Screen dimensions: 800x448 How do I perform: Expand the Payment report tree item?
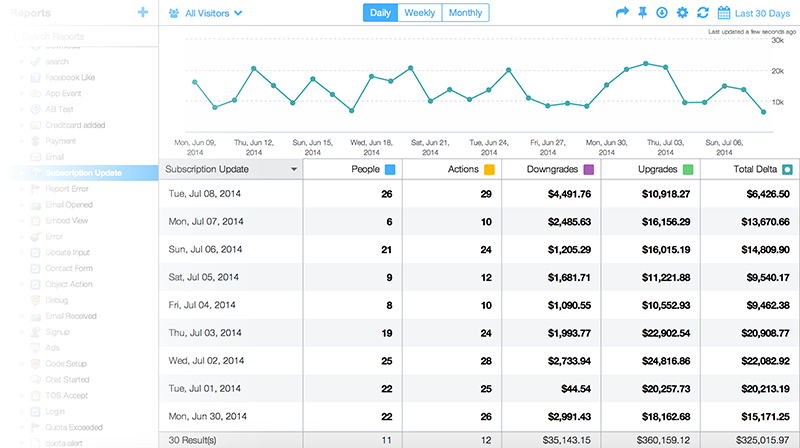coord(22,141)
